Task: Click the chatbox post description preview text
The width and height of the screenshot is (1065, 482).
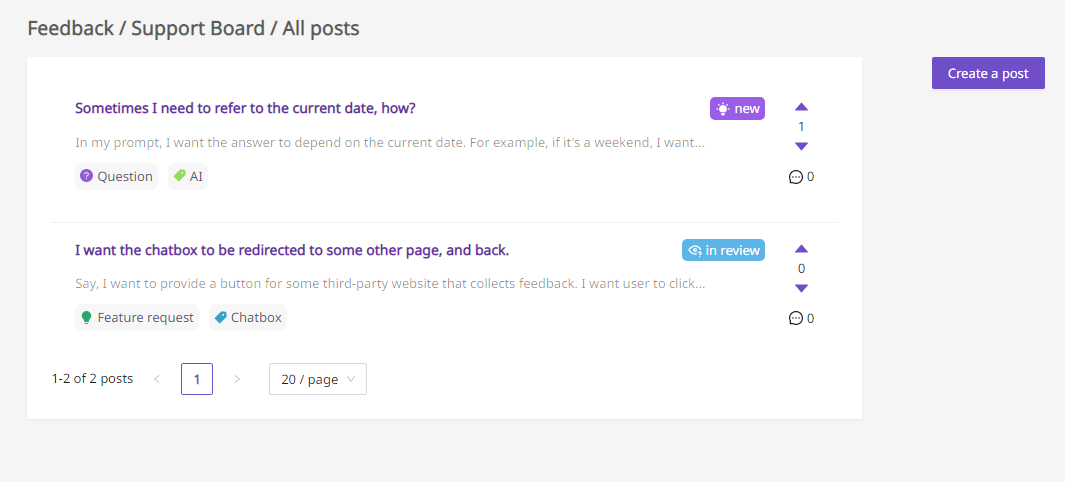Action: pyautogui.click(x=390, y=284)
